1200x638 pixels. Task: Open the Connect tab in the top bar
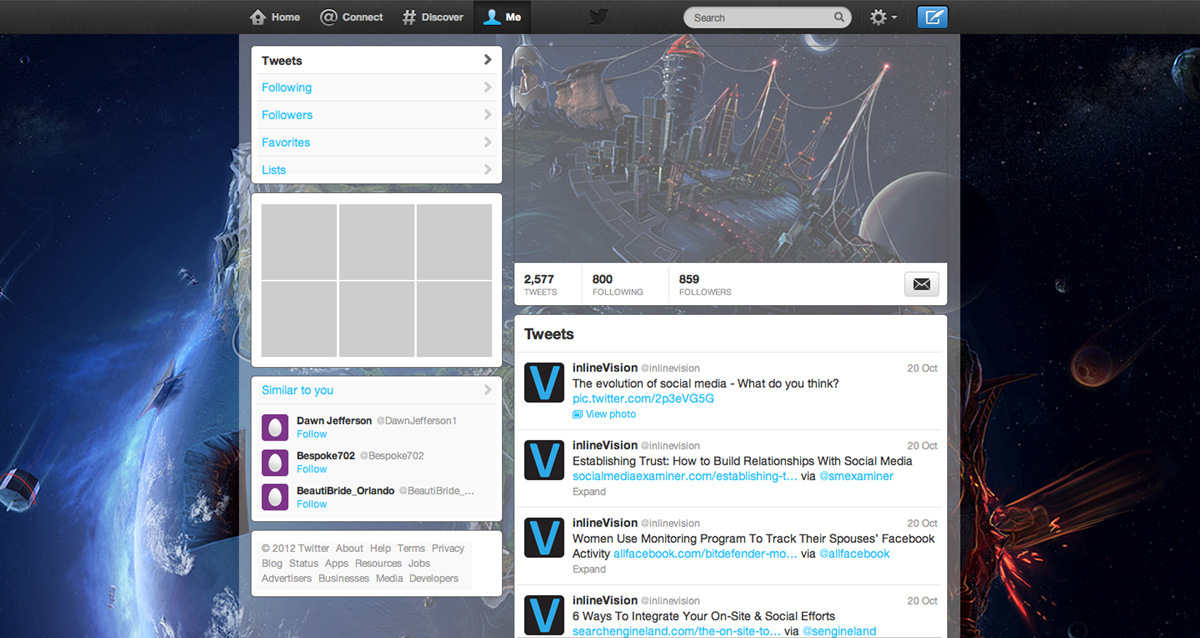coord(351,17)
